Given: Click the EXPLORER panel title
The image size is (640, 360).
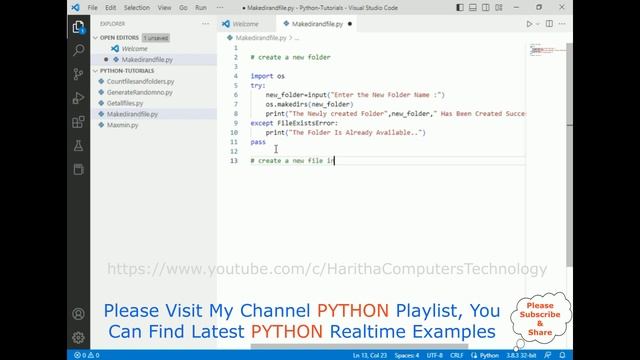Looking at the screenshot, I should pyautogui.click(x=113, y=24).
